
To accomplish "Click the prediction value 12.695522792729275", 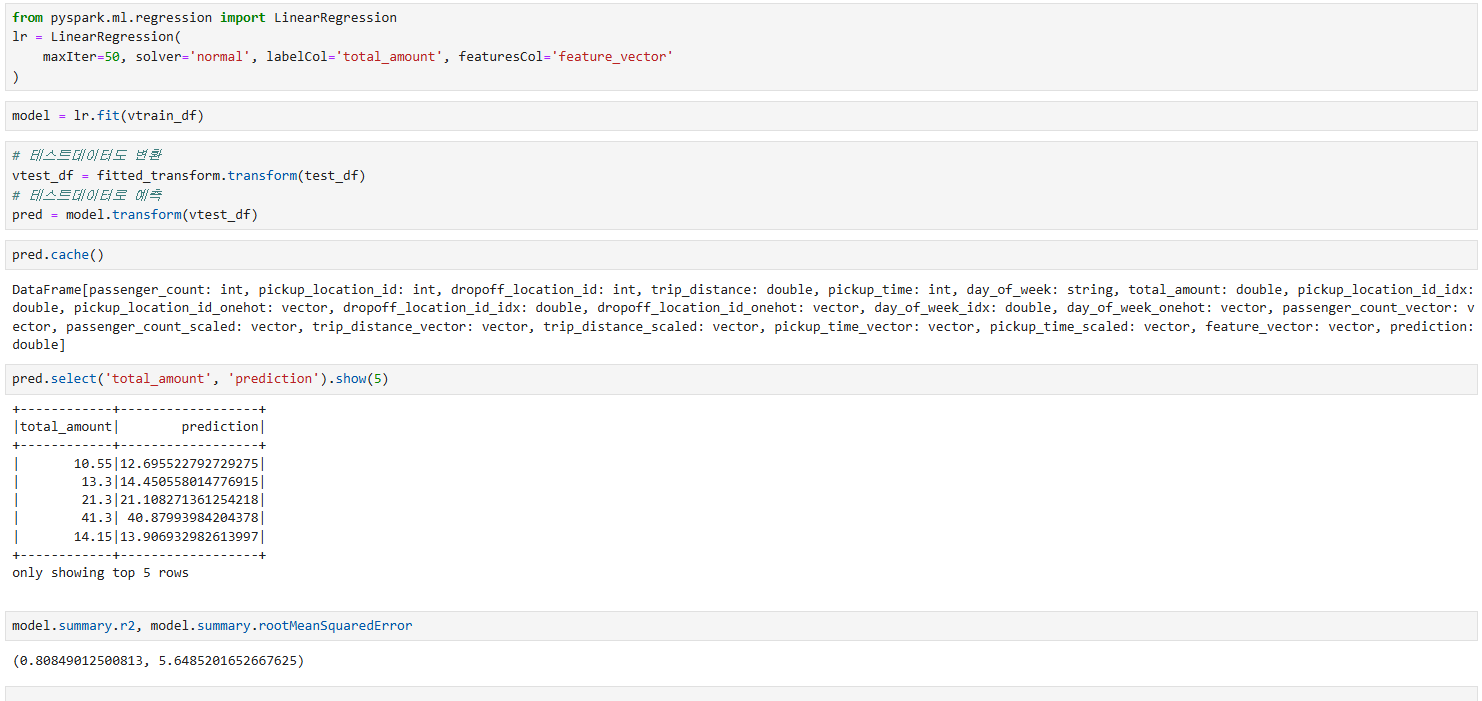I will point(190,463).
